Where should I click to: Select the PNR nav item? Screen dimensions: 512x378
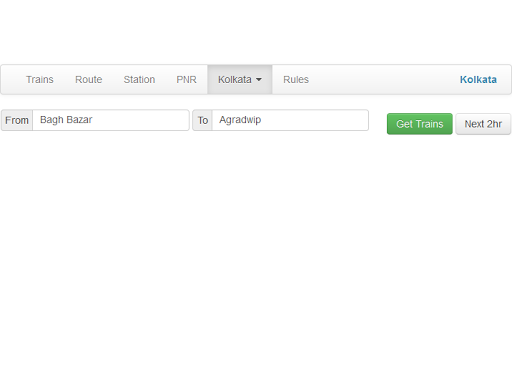tap(186, 80)
